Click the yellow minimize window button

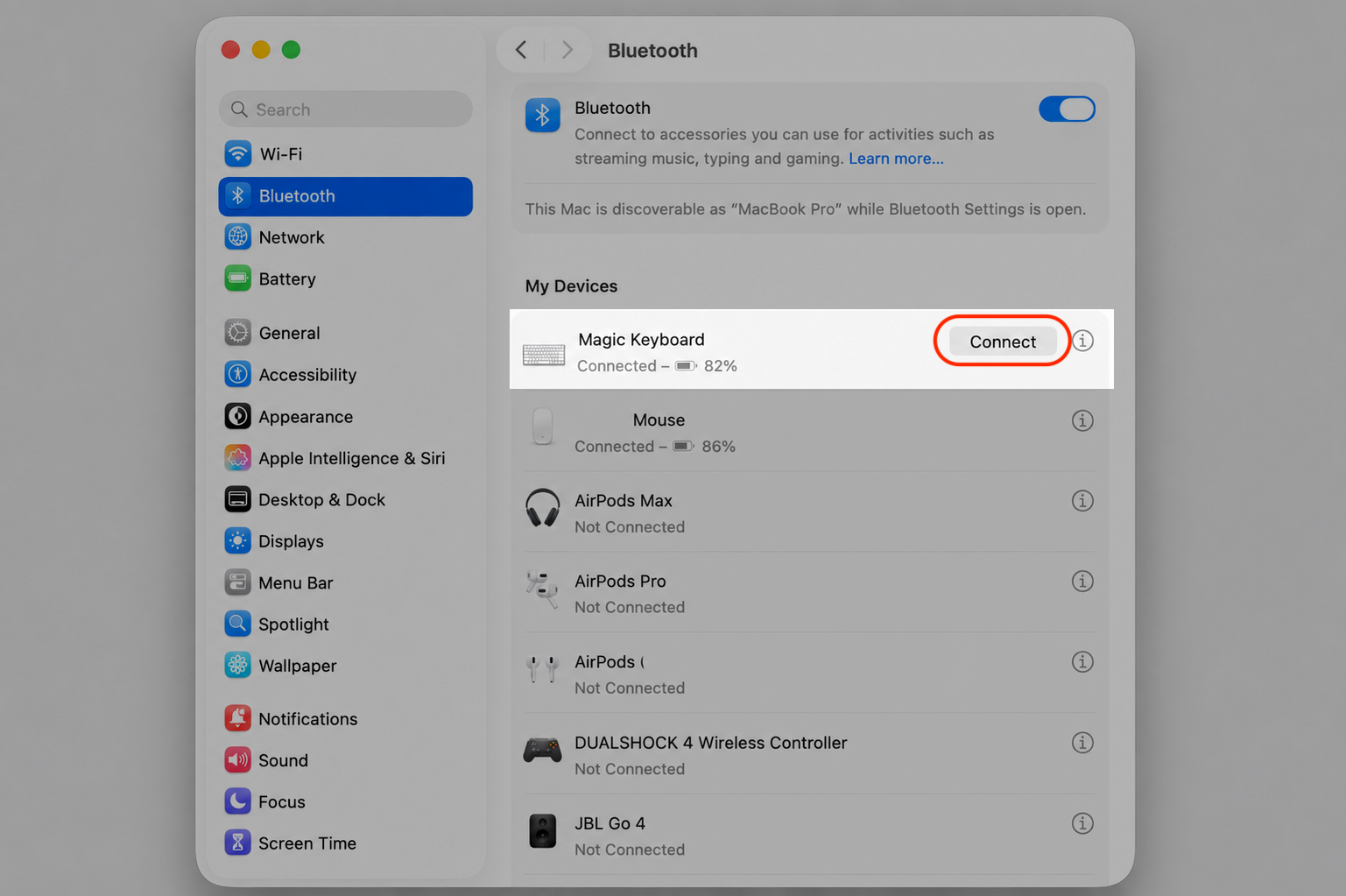[261, 50]
